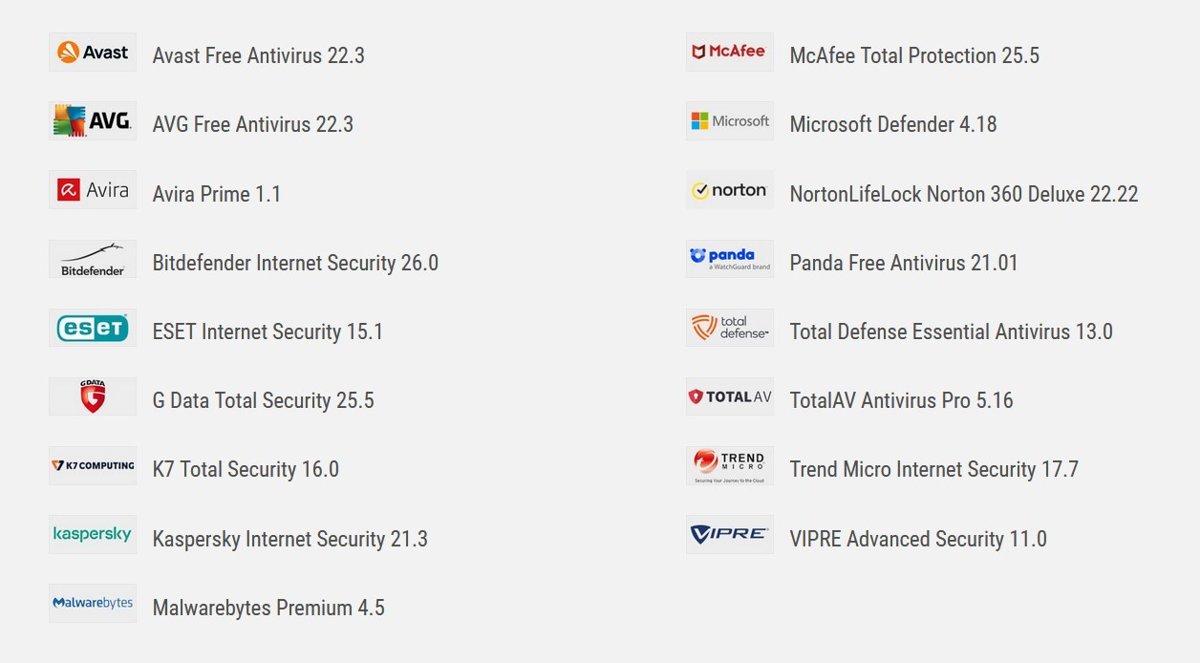Image resolution: width=1200 pixels, height=663 pixels.
Task: Click K7 Total Security 16.0 text
Action: click(x=246, y=470)
